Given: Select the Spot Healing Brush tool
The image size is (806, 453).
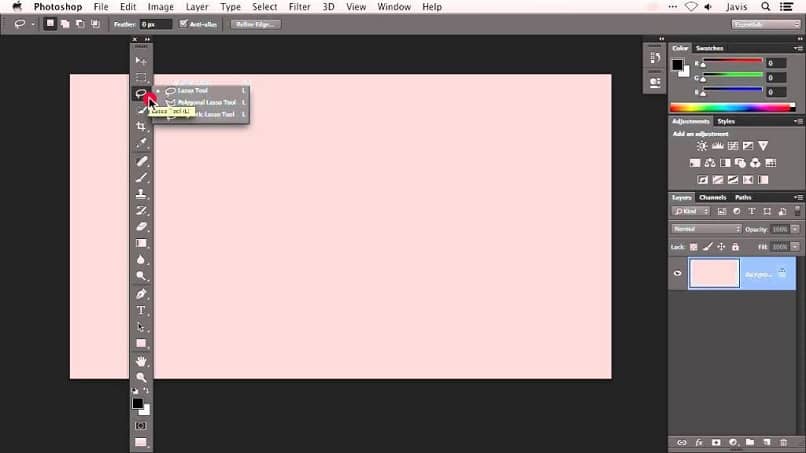Looking at the screenshot, I should 141,161.
